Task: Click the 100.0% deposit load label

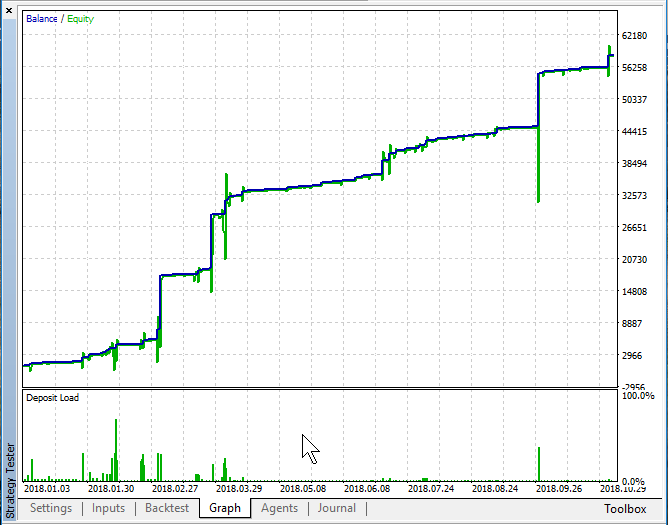Action: click(x=638, y=395)
